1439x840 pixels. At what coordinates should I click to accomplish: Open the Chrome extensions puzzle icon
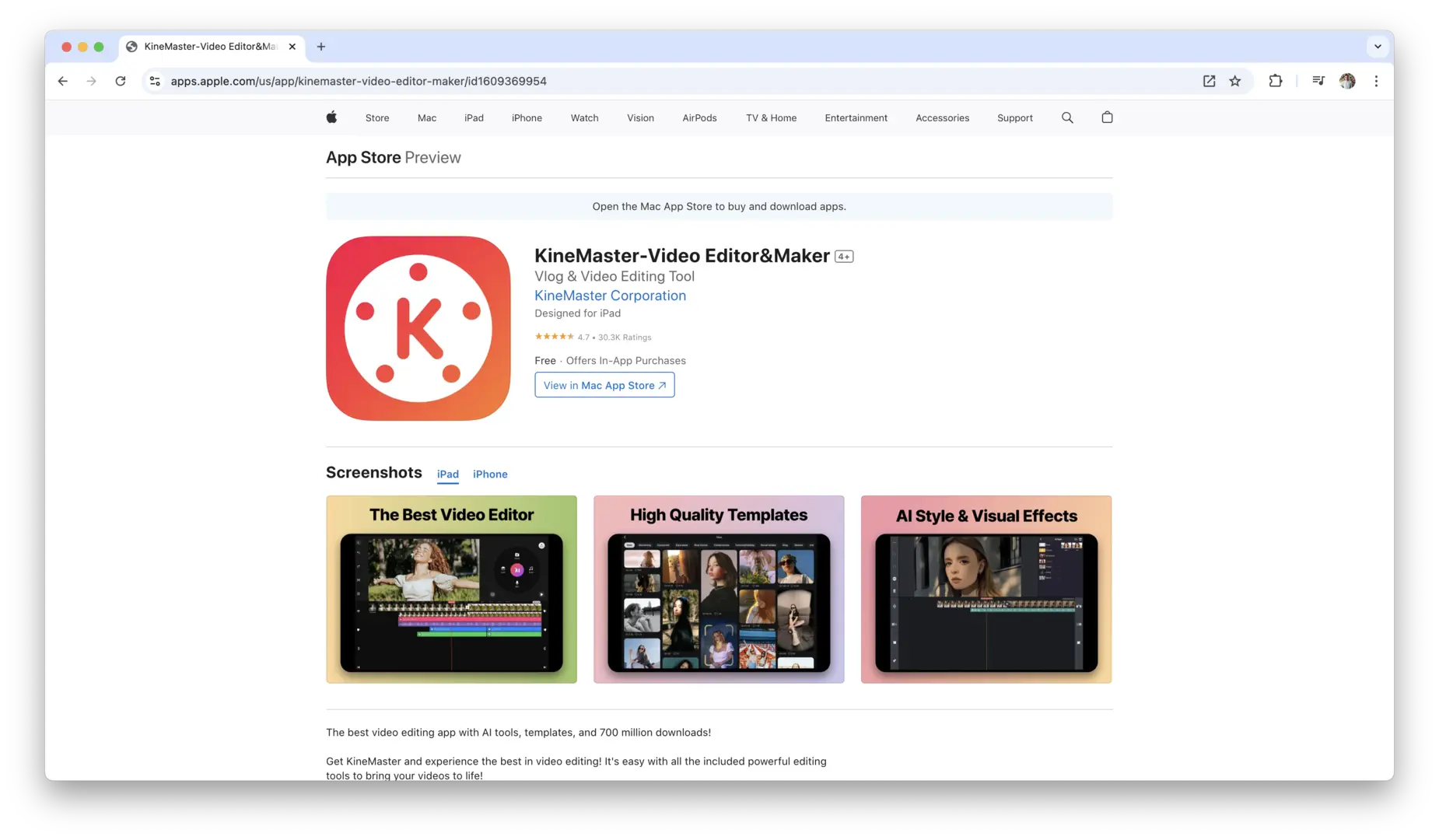1276,81
